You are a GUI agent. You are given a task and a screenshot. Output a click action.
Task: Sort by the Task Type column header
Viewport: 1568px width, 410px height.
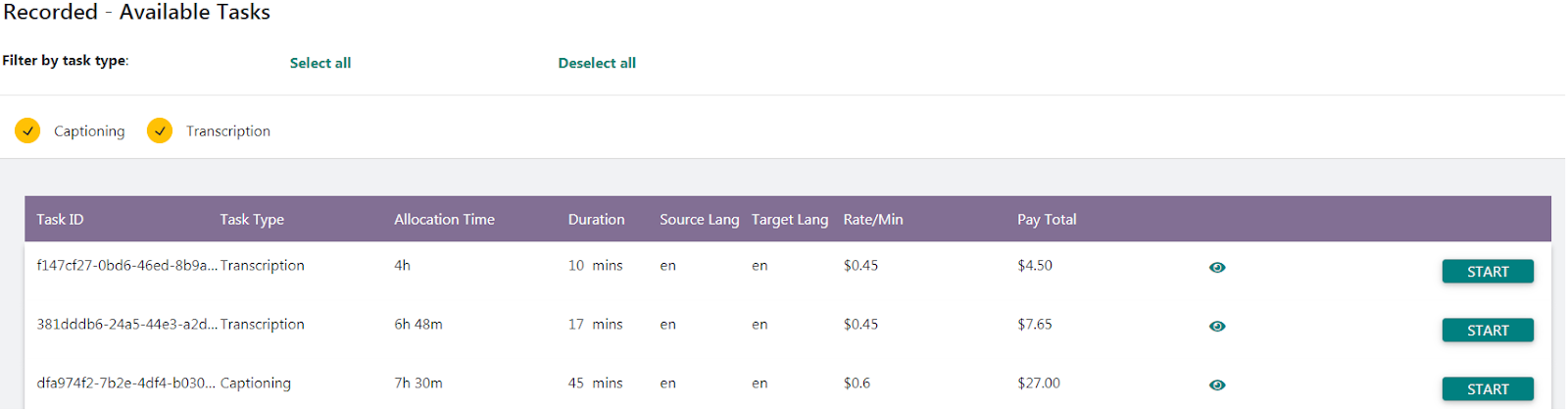point(252,220)
